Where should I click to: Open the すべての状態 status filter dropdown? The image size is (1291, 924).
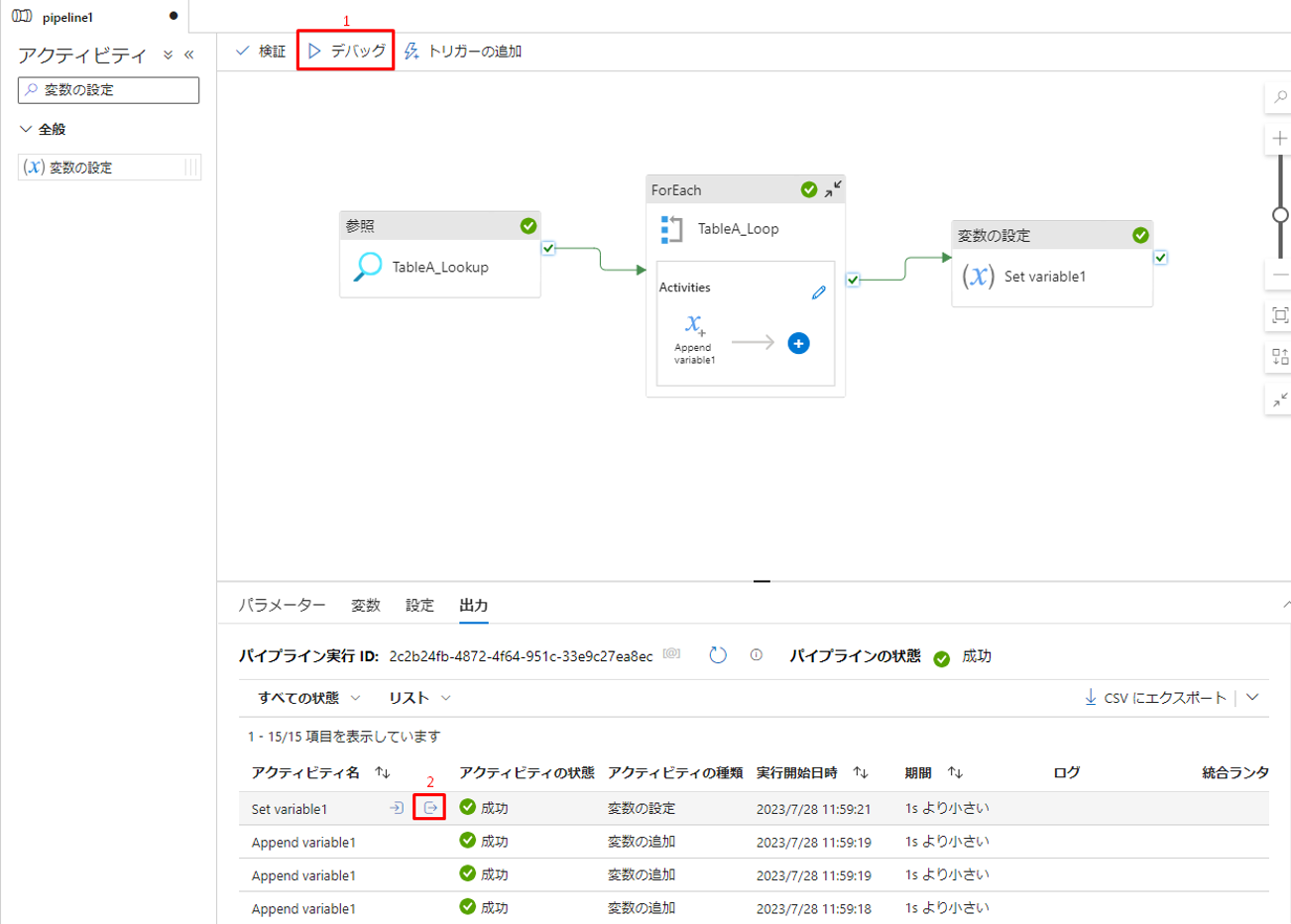tap(309, 698)
